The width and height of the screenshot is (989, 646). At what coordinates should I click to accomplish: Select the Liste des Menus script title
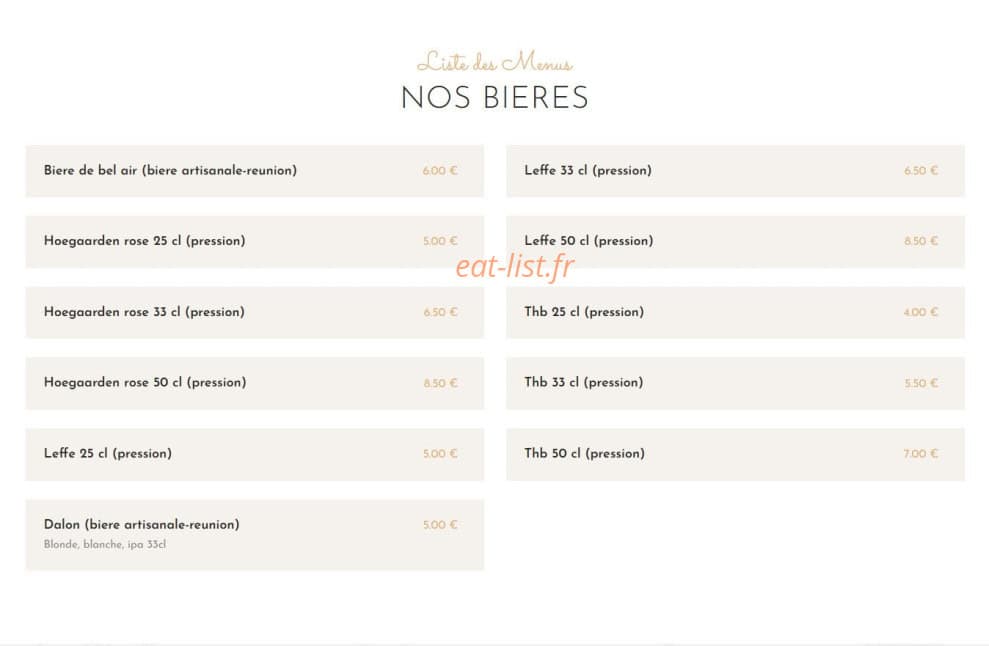(494, 62)
